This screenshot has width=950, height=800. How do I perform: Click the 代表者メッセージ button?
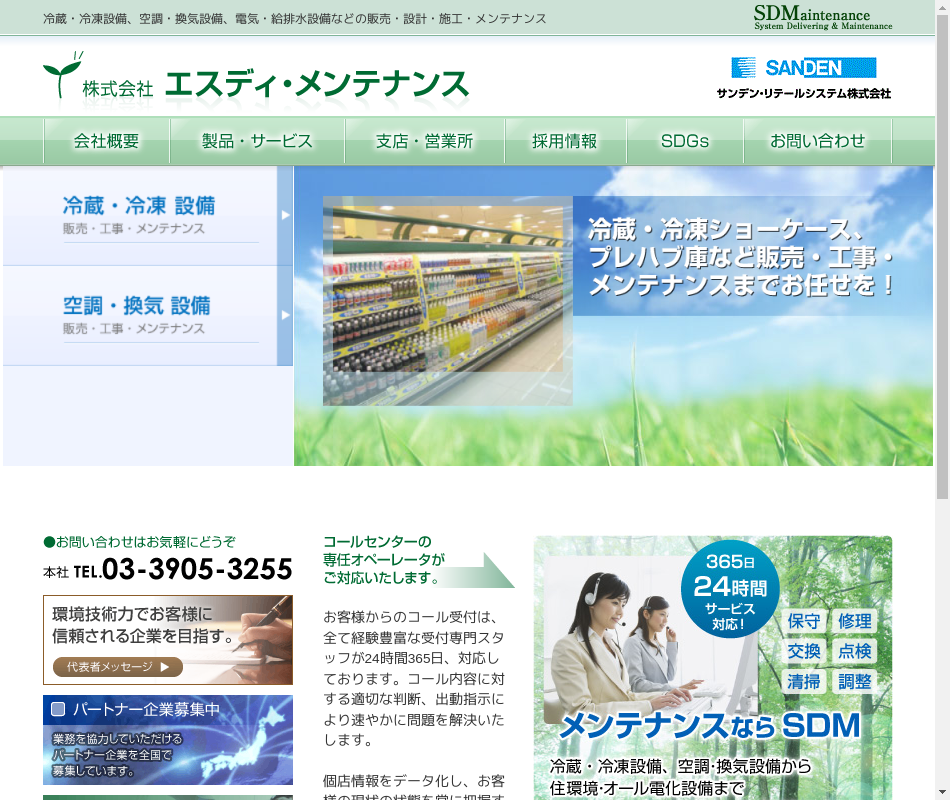(x=118, y=667)
